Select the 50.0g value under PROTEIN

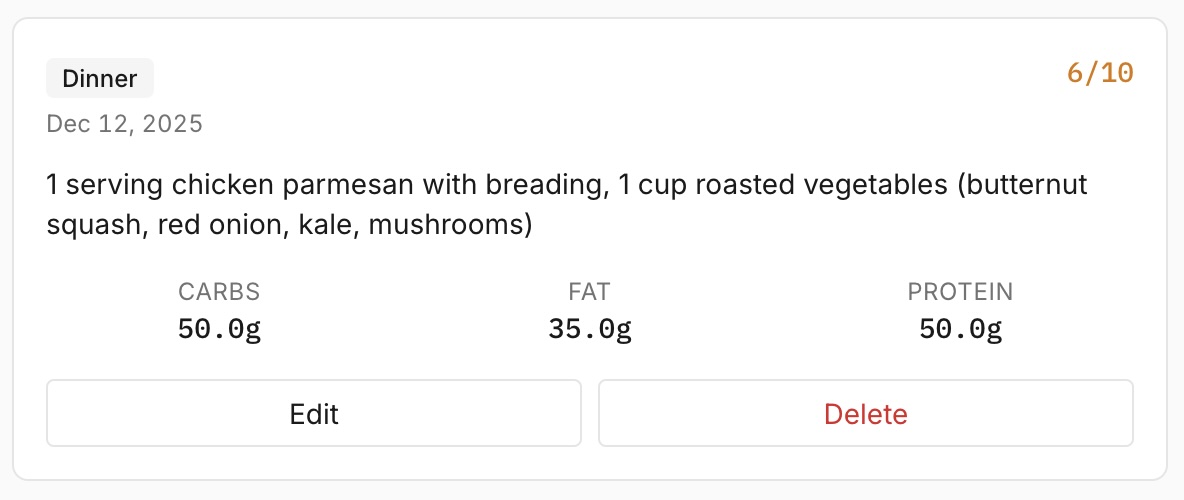click(960, 328)
